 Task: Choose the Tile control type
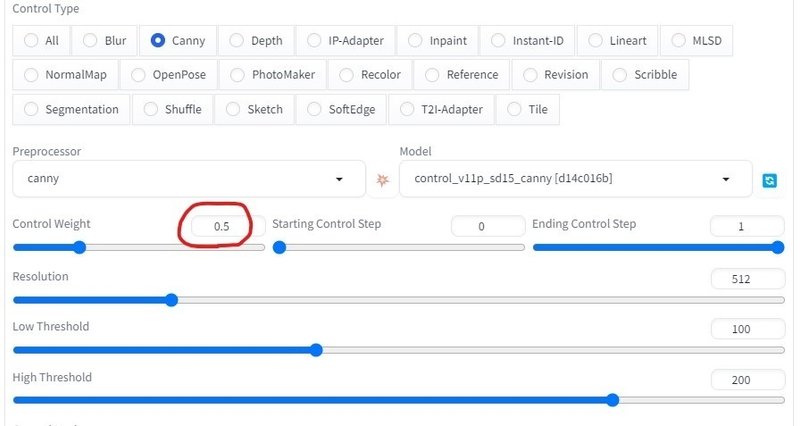click(x=527, y=109)
